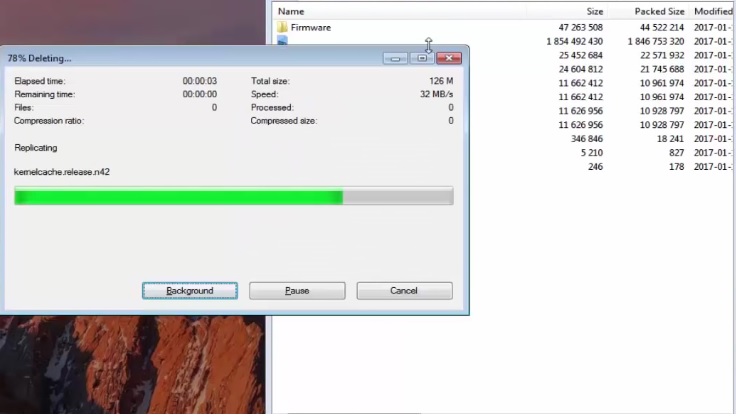Screen dimensions: 736x416
Task: Sort the list by Packed Size column
Action: [x=659, y=11]
